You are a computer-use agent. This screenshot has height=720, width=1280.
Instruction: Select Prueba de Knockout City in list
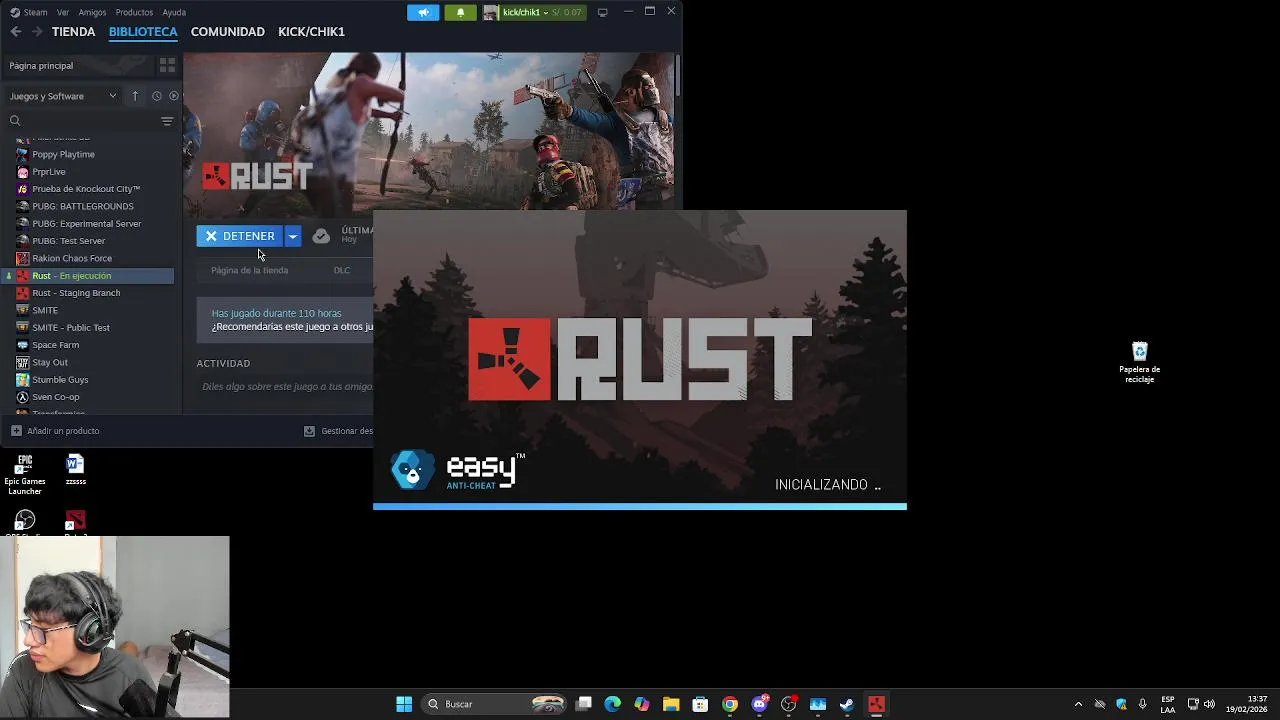[x=88, y=189]
